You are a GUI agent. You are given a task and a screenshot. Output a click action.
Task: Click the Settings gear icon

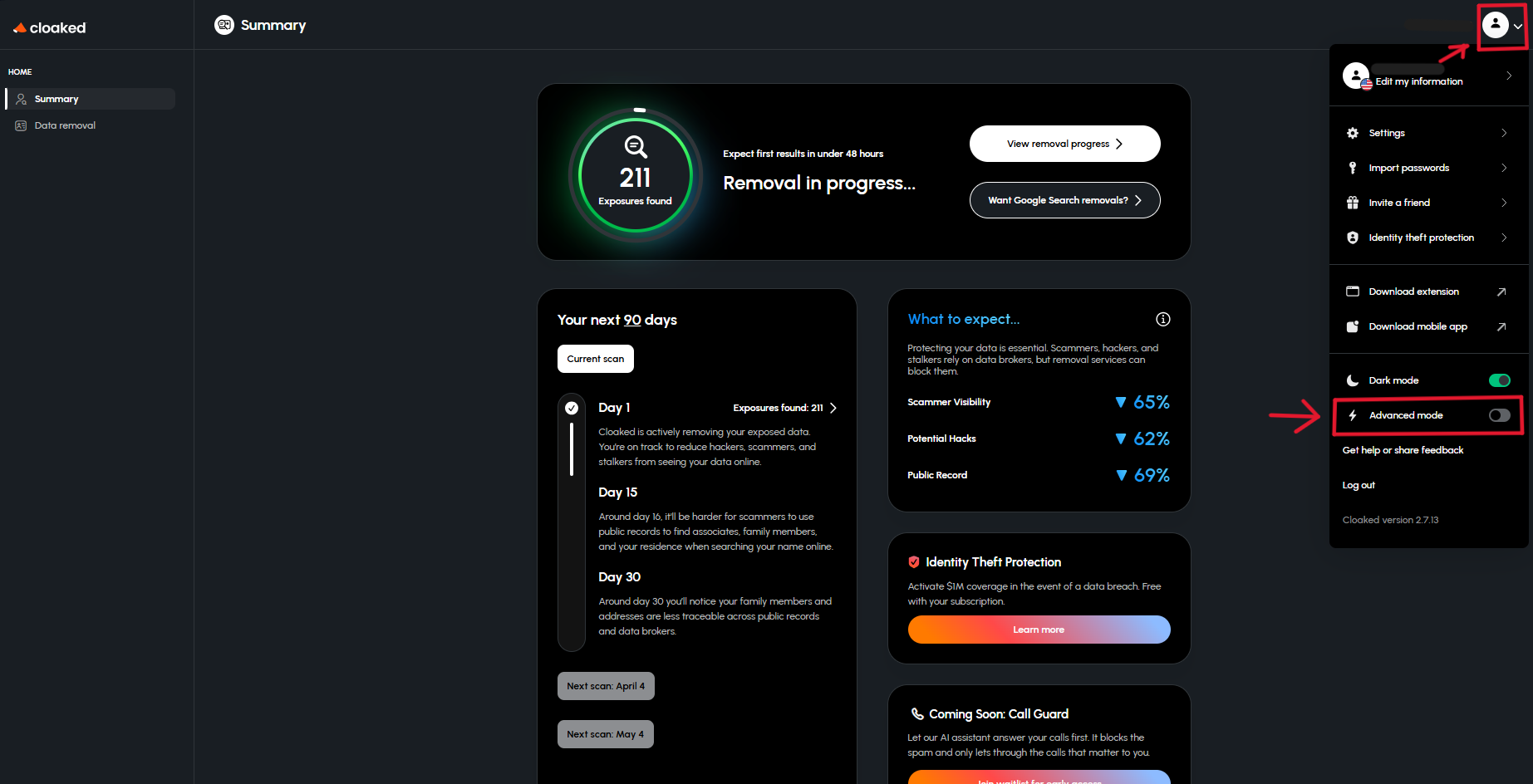tap(1353, 133)
